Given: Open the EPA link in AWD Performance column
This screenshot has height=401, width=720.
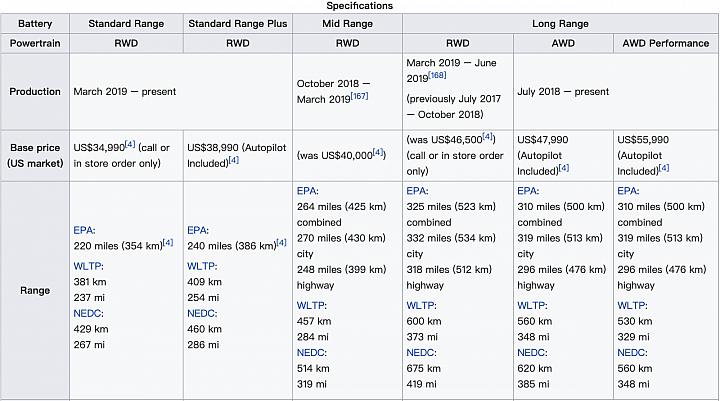Looking at the screenshot, I should 627,191.
